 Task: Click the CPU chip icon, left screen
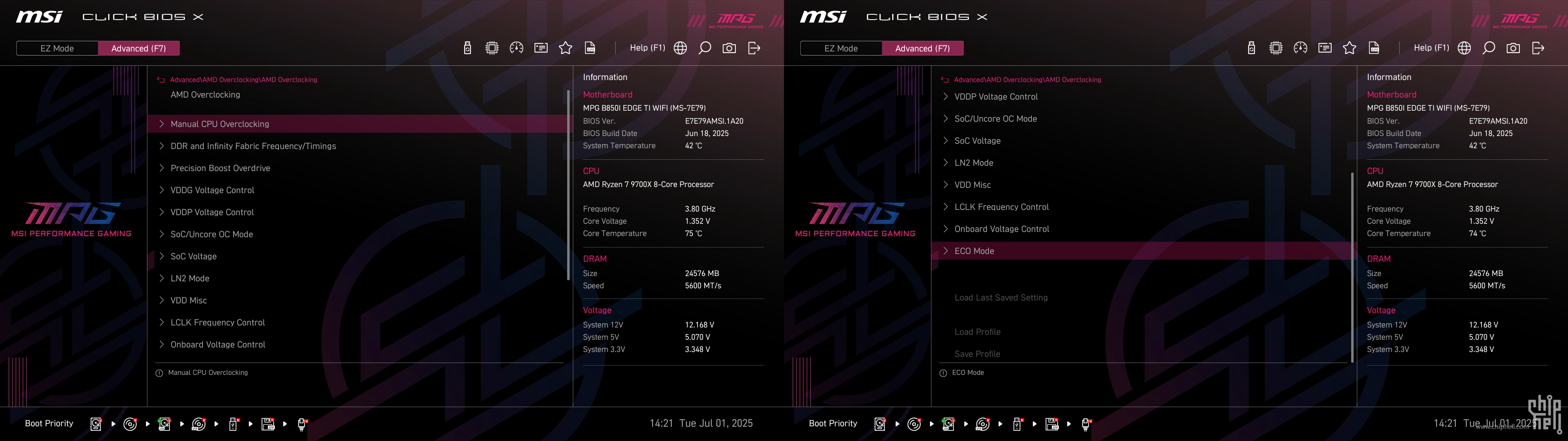point(492,48)
